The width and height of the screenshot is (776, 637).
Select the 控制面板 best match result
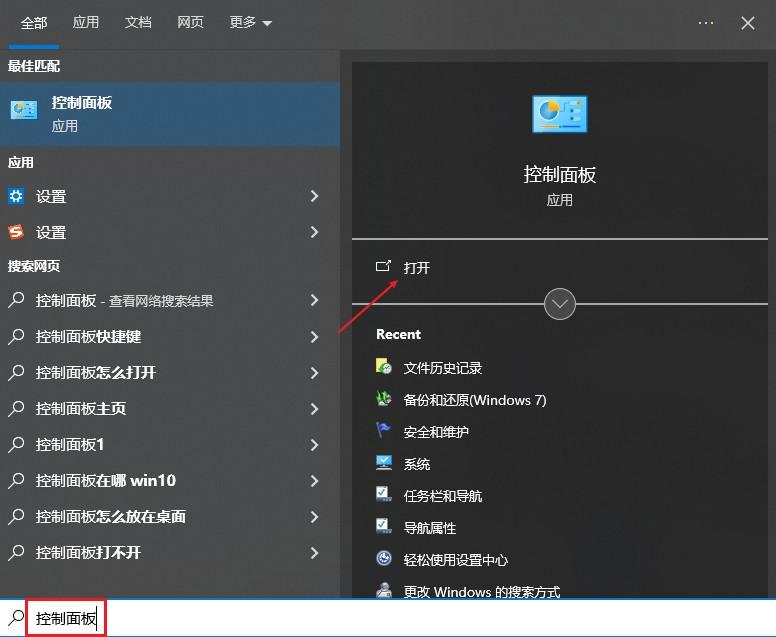point(170,114)
